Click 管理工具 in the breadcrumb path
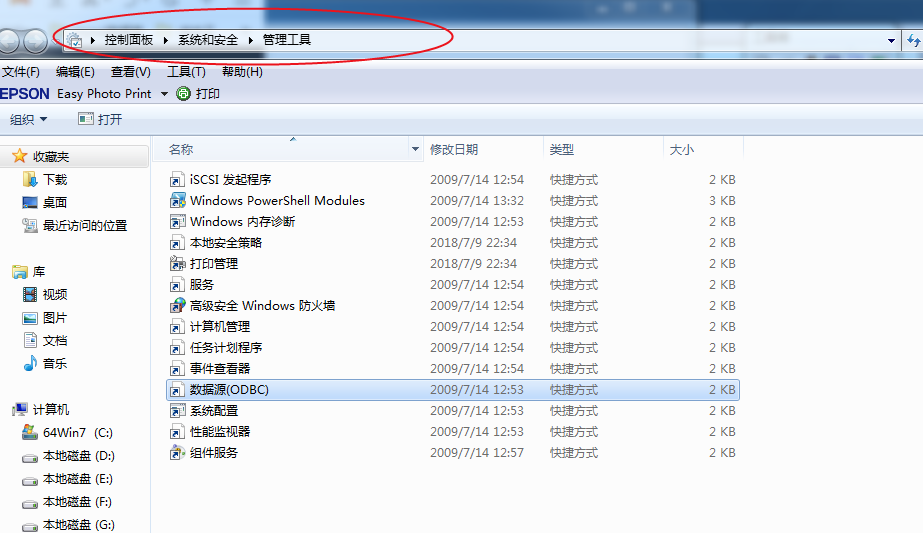Screen dimensions: 923x533 tap(287, 40)
